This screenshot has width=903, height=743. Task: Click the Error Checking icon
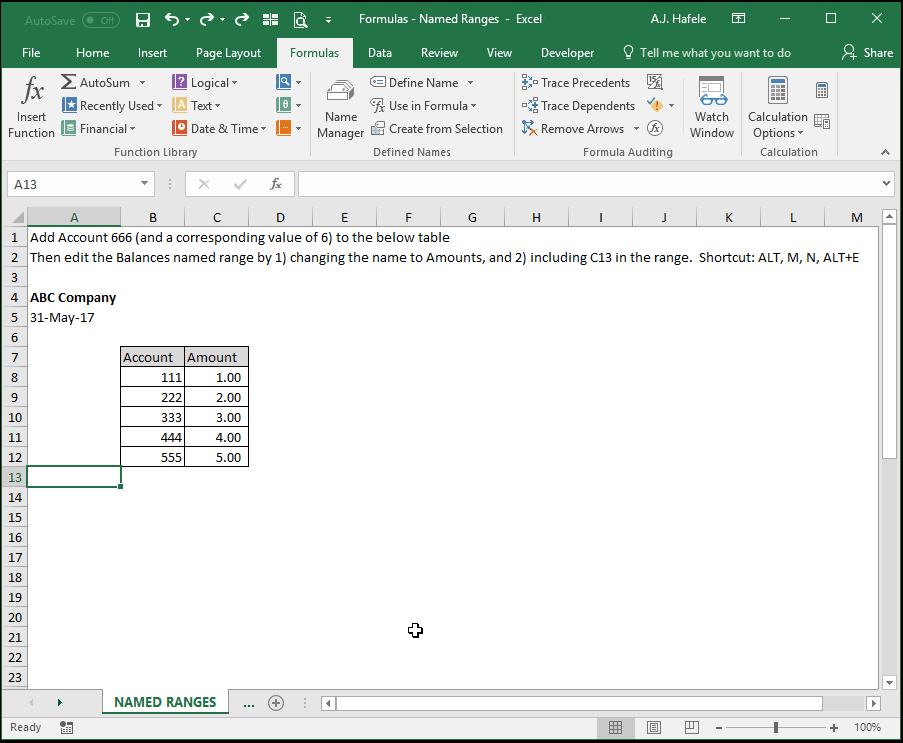[x=655, y=105]
